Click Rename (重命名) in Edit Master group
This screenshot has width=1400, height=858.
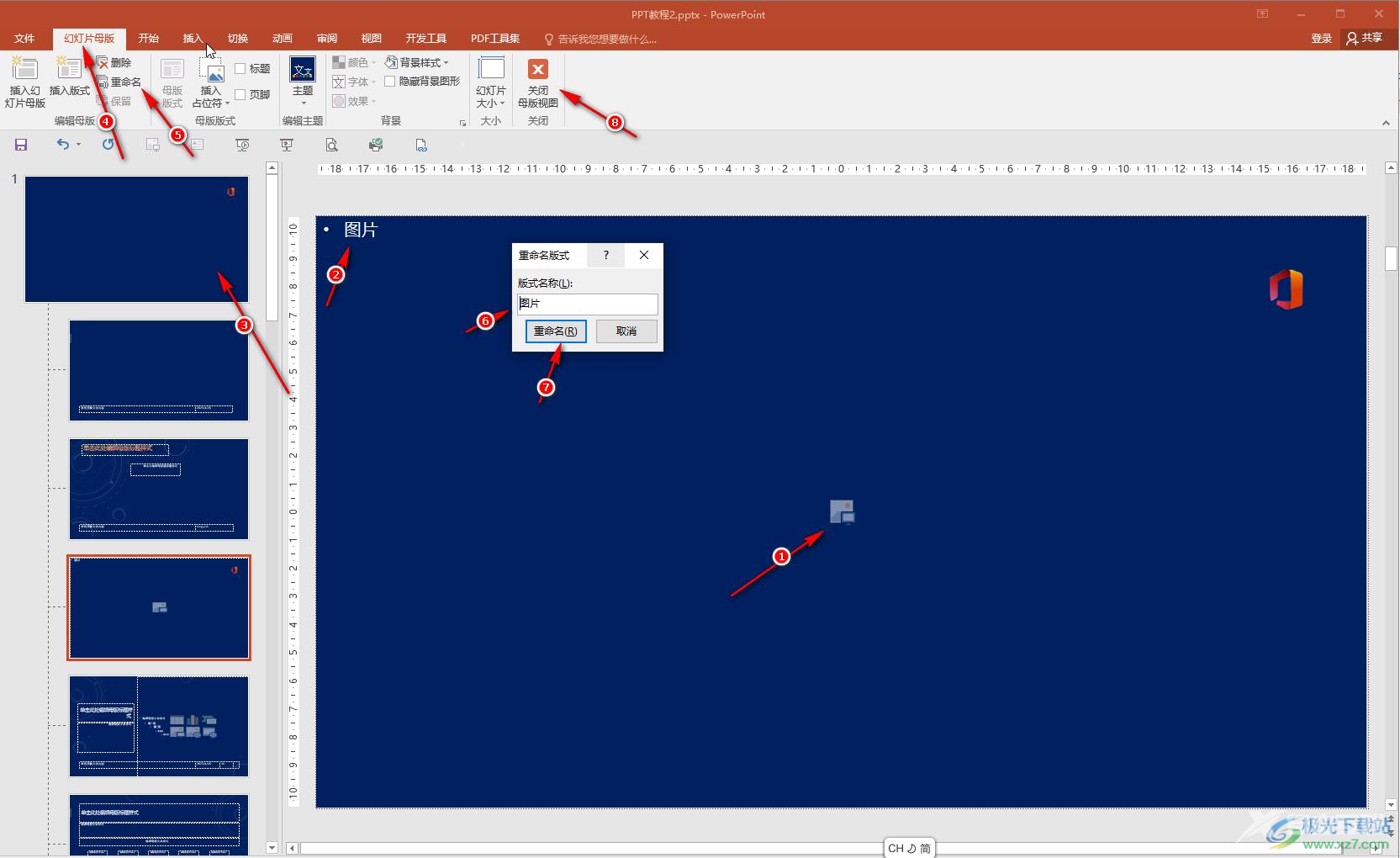tap(119, 82)
